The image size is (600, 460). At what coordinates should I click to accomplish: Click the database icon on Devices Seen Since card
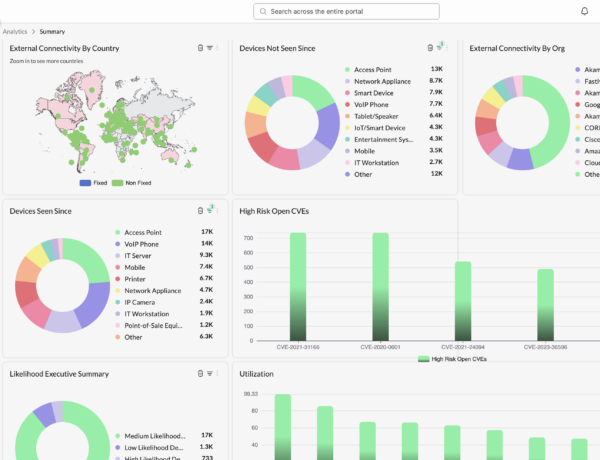(x=200, y=210)
